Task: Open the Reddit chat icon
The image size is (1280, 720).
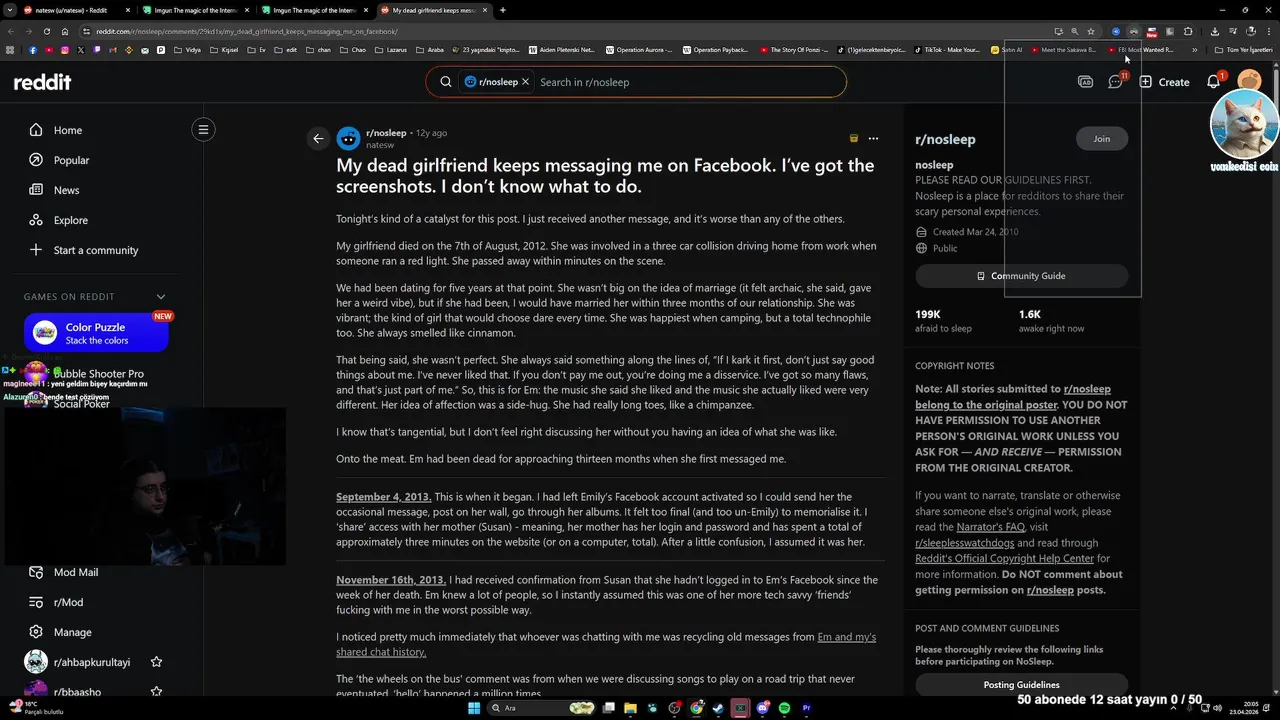Action: (1116, 82)
